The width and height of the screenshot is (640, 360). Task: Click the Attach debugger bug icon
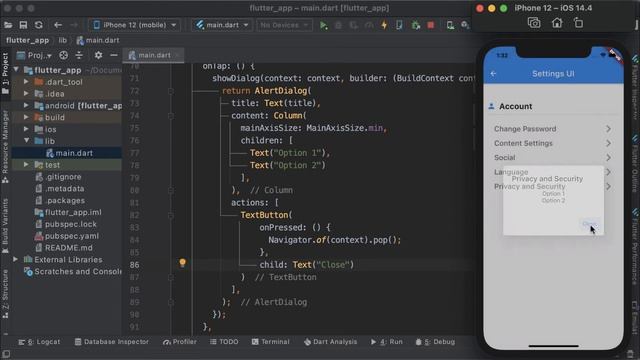(416, 25)
